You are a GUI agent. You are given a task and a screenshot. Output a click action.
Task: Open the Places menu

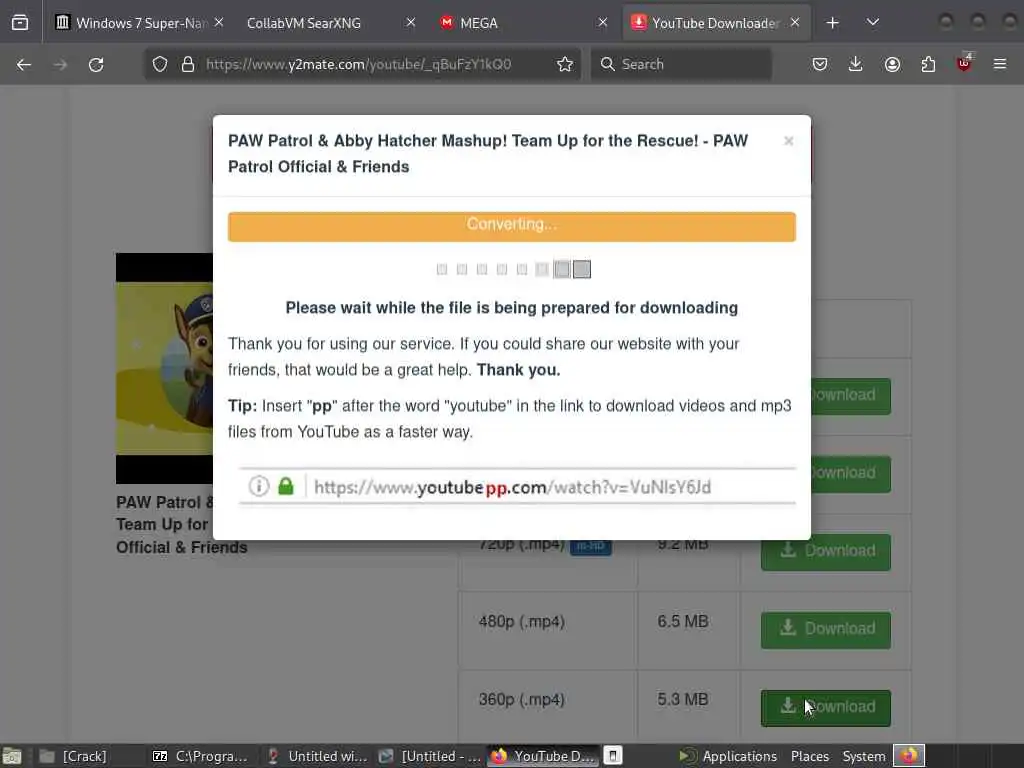pos(810,756)
